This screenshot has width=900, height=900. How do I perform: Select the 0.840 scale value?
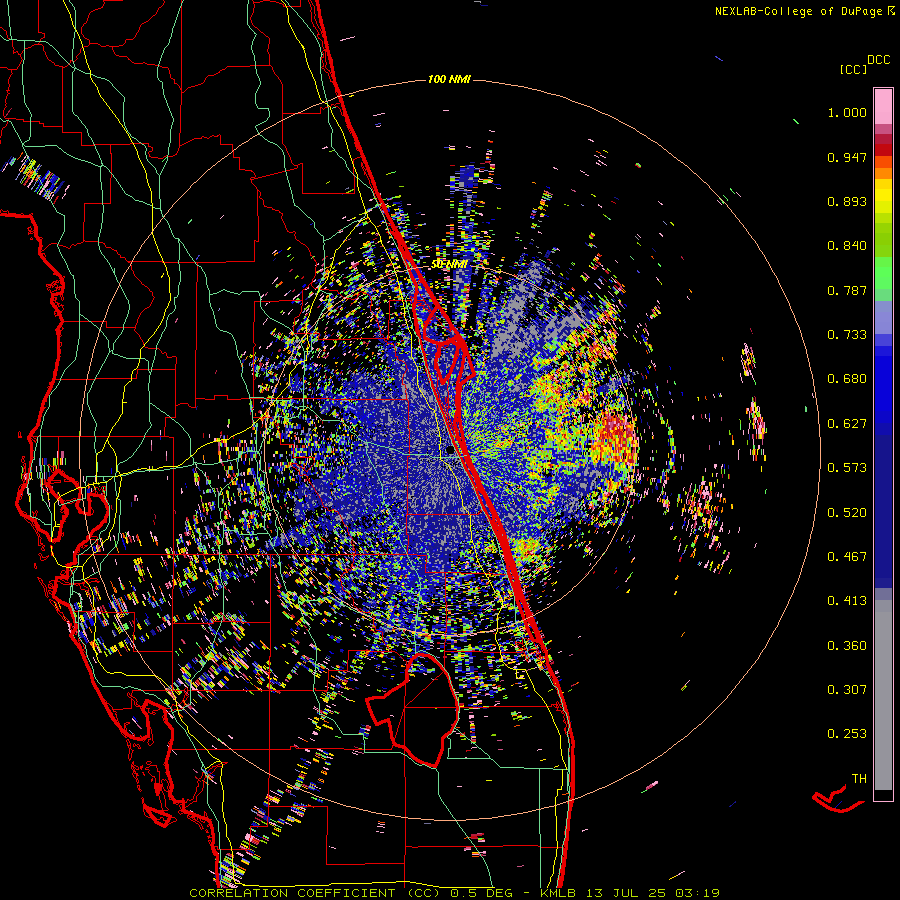[847, 246]
